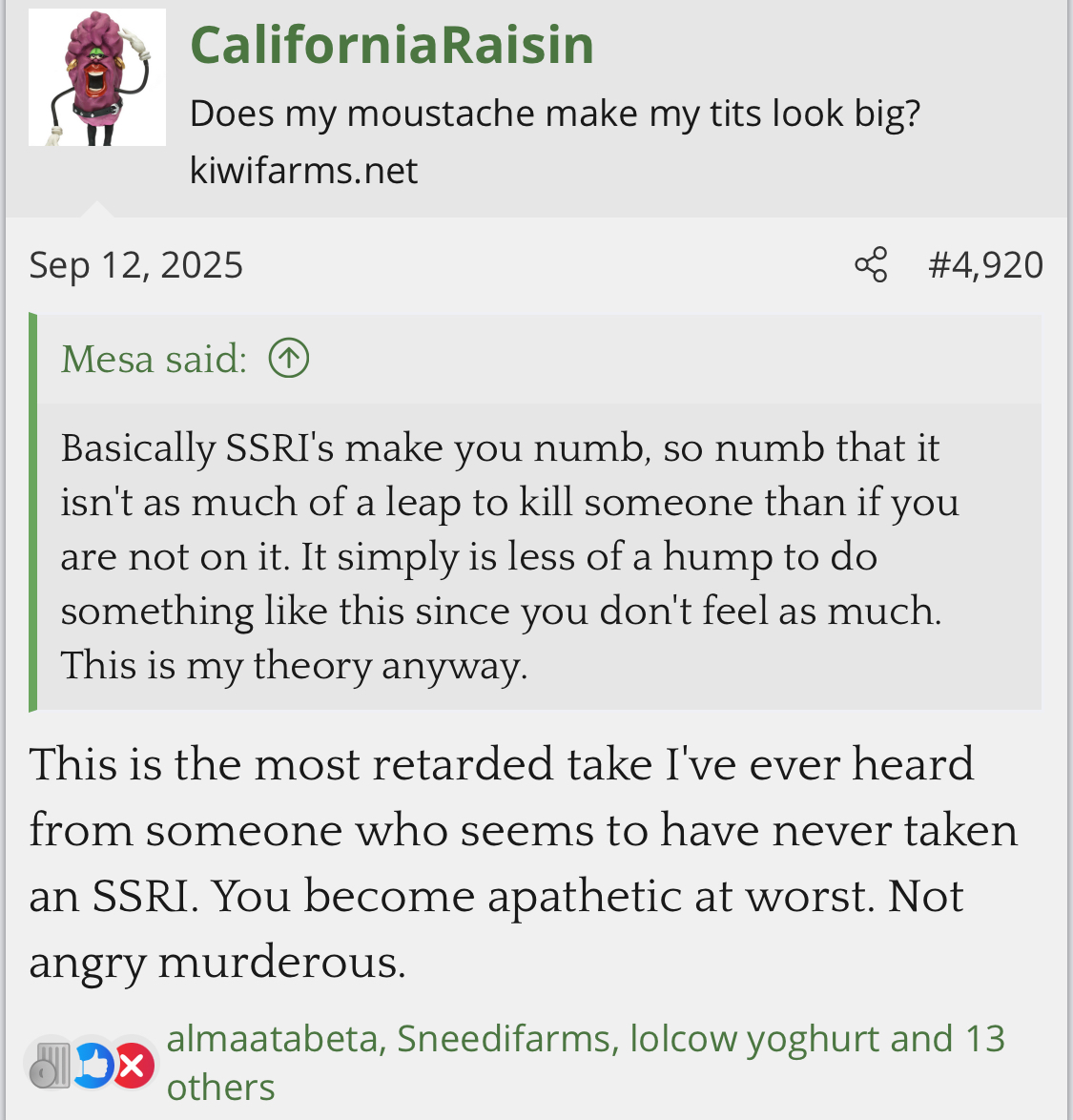The height and width of the screenshot is (1120, 1073).
Task: Click the green bar of the quote block
Action: tap(33, 512)
